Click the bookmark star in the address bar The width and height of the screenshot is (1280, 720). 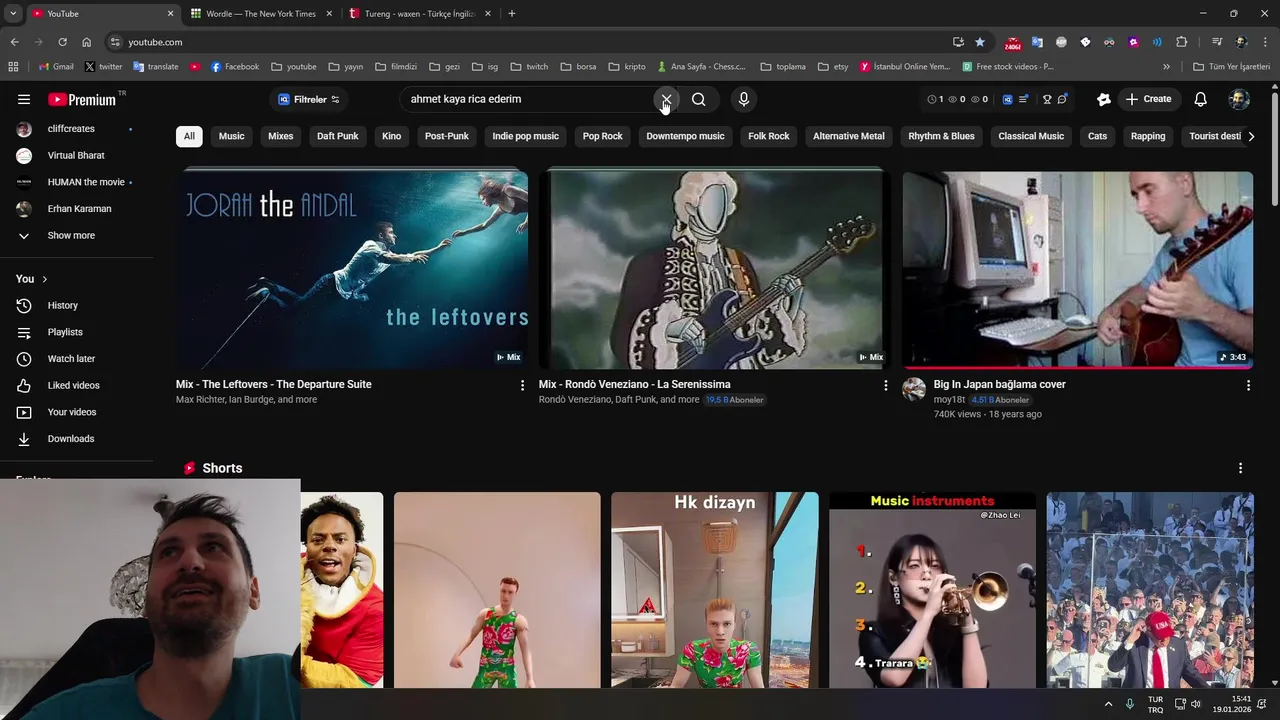click(980, 42)
